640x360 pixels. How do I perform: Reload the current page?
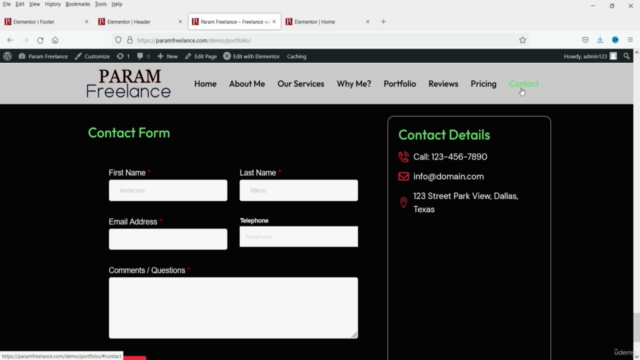(40, 40)
